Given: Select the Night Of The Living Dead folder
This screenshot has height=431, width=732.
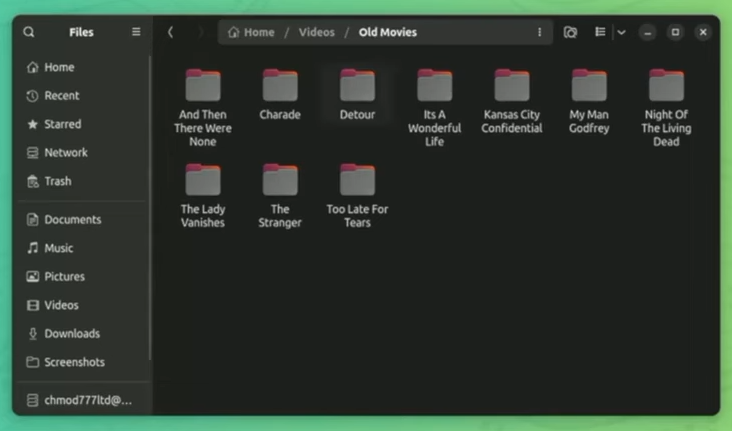Looking at the screenshot, I should pyautogui.click(x=666, y=107).
